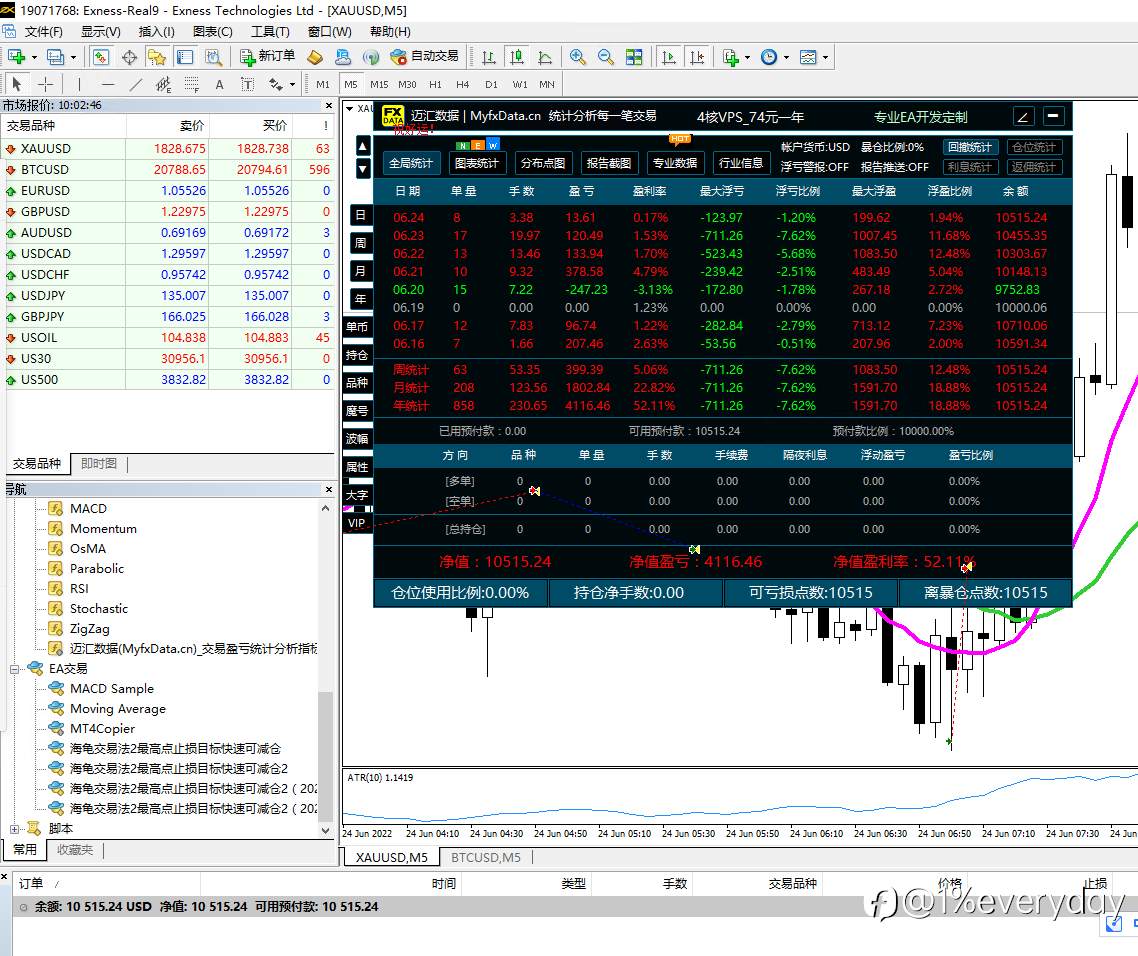Screen dimensions: 1138x956
Task: Expand the 脚本 tree node
Action: [x=15, y=828]
